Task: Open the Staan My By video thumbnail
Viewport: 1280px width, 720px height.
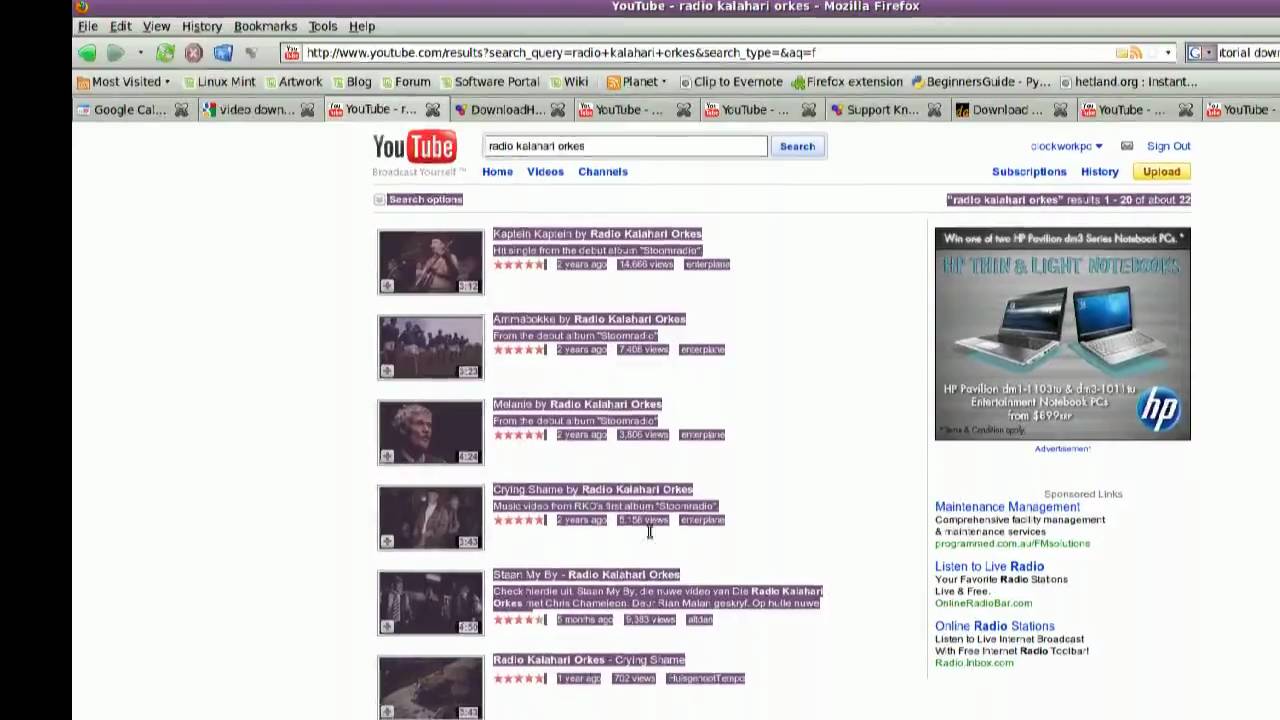Action: point(430,603)
